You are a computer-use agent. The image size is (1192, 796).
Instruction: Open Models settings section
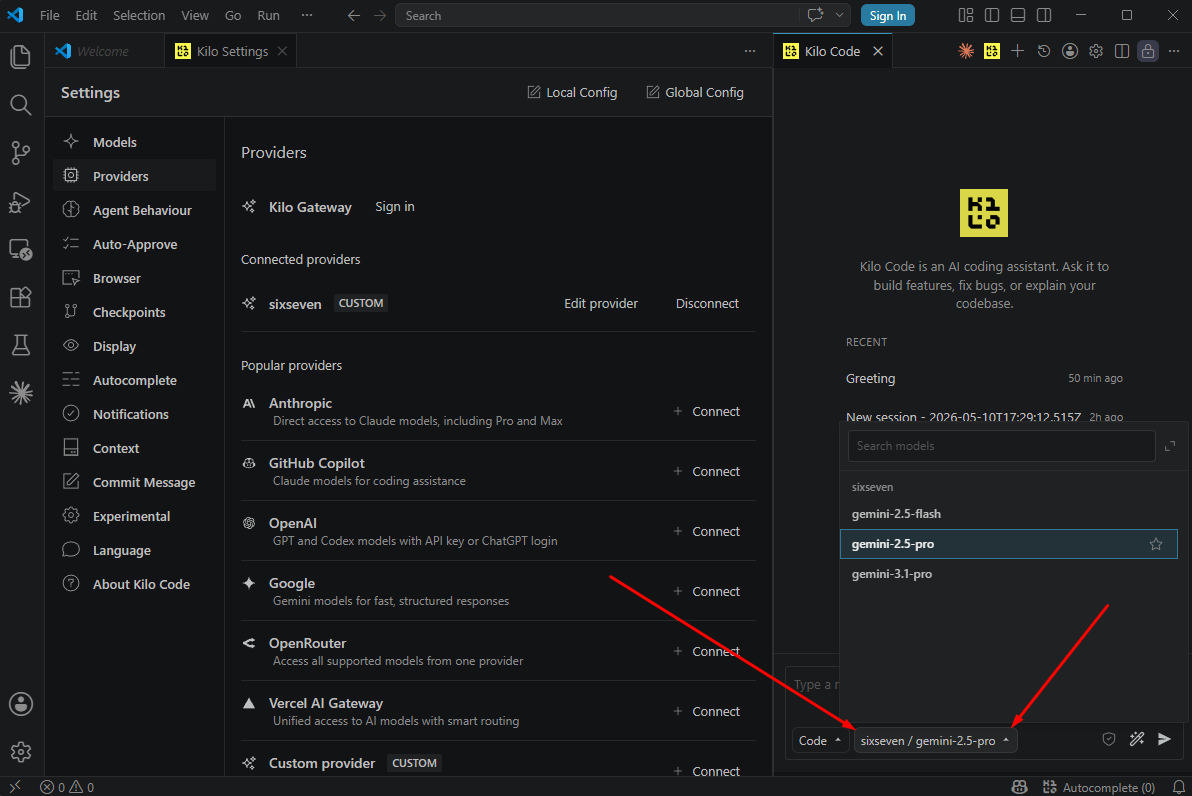click(x=135, y=142)
